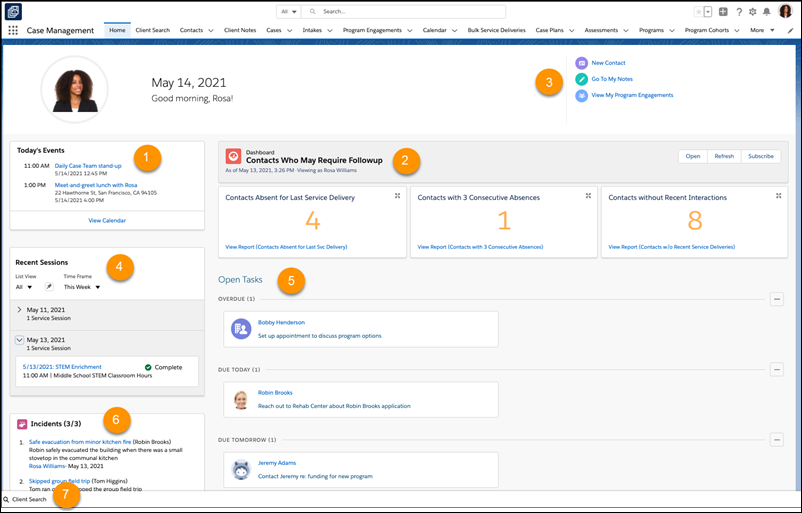Open the View Calendar link

tap(107, 220)
